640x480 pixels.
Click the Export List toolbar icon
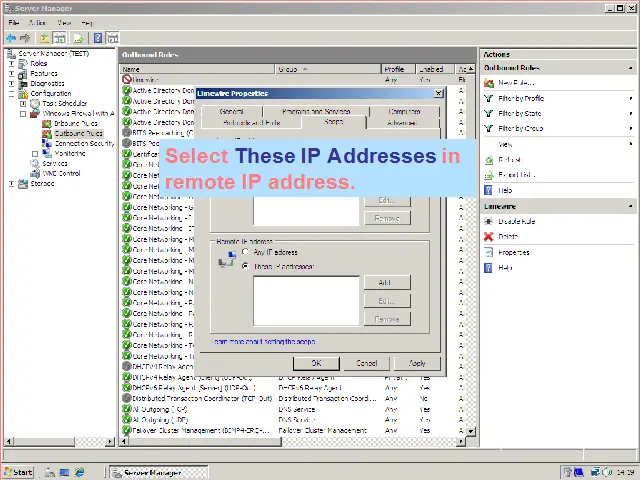78,38
